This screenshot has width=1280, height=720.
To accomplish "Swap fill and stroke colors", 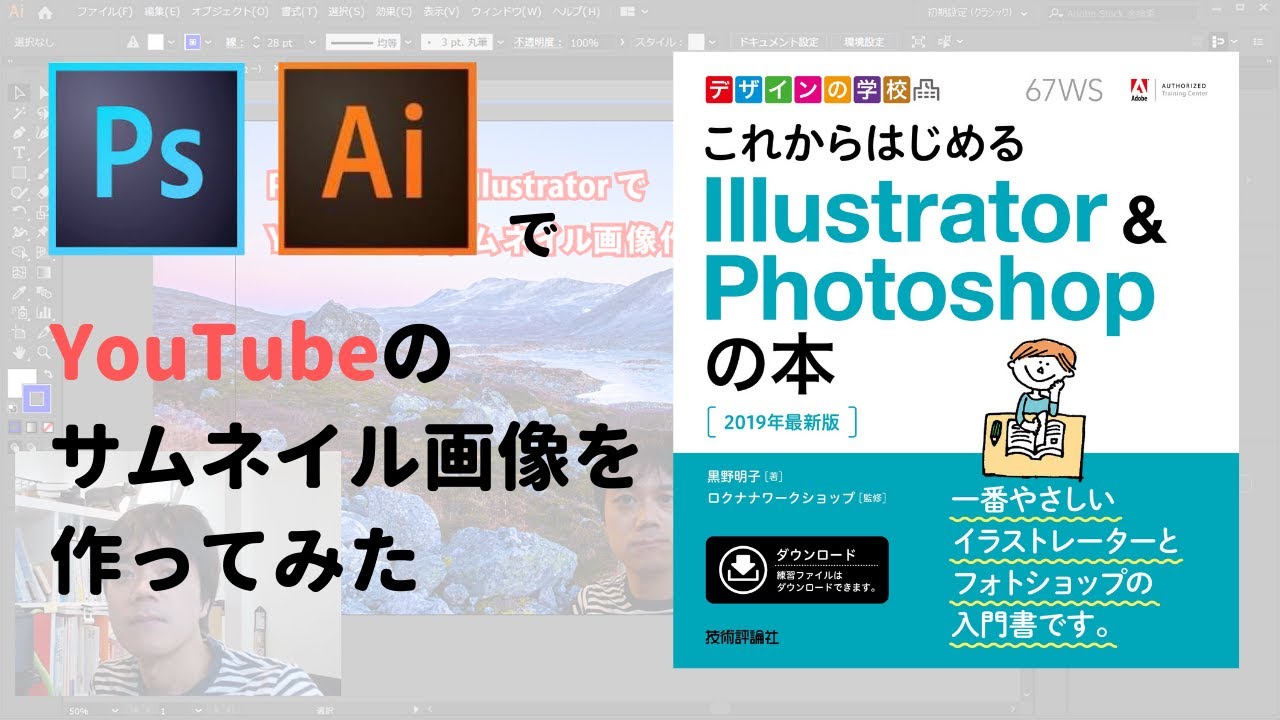I will (x=49, y=372).
